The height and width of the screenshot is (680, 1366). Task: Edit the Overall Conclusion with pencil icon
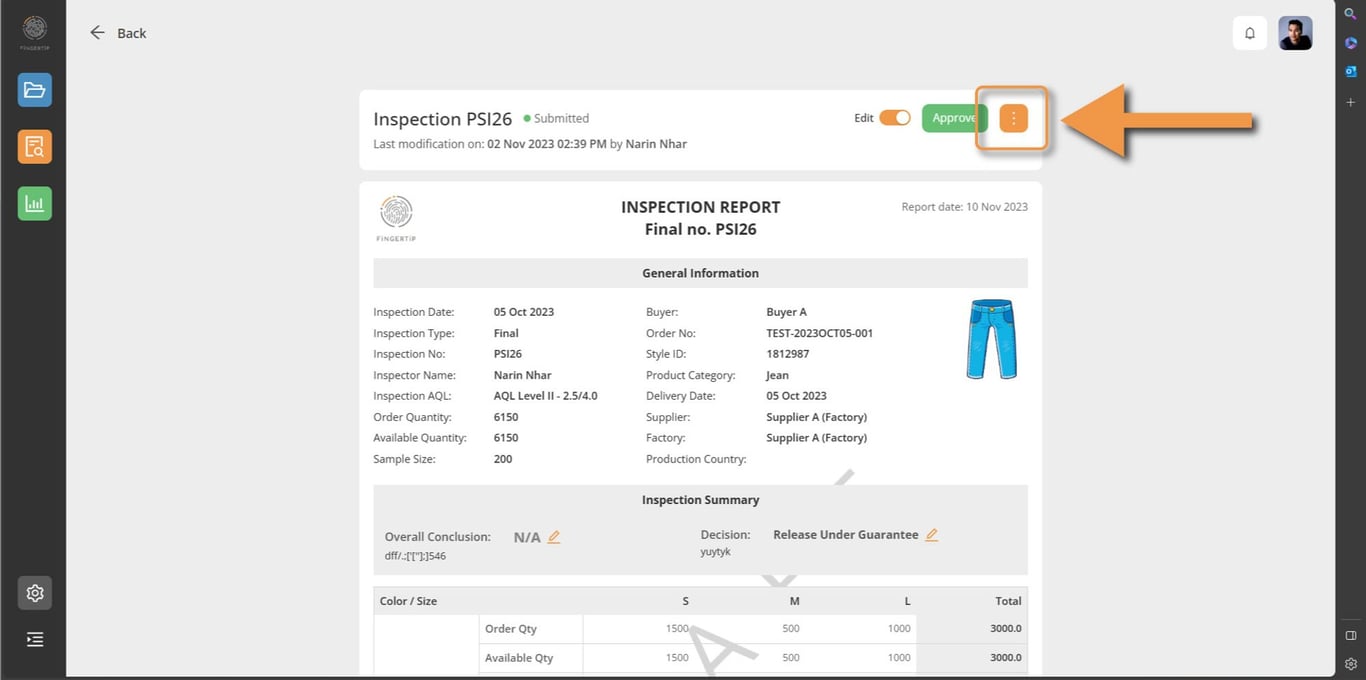point(554,537)
